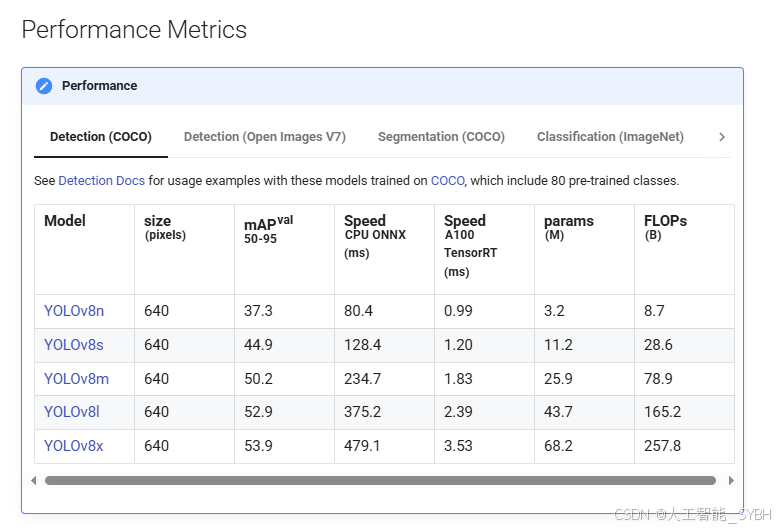
Task: Click the table scrollbar right arrow
Action: click(x=731, y=481)
